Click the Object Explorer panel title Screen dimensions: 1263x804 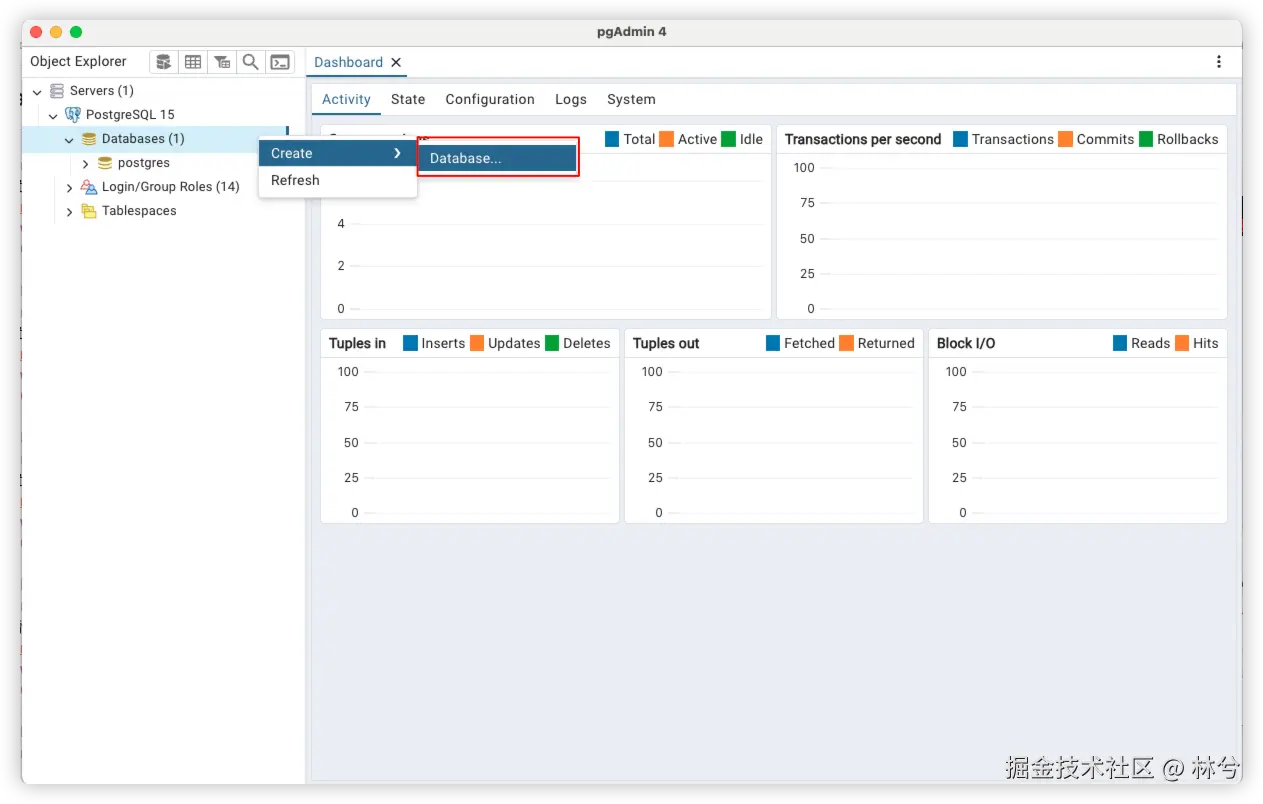(78, 61)
